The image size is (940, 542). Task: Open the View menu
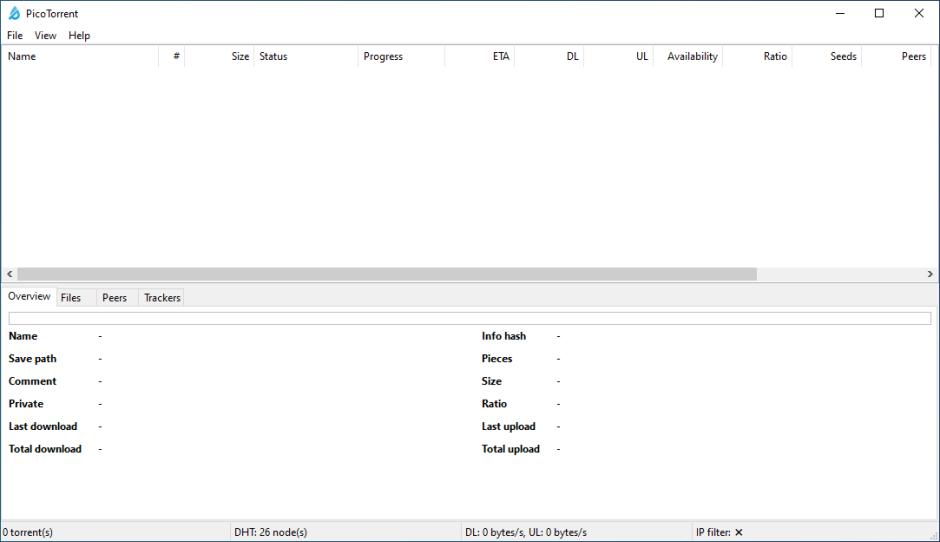(46, 35)
